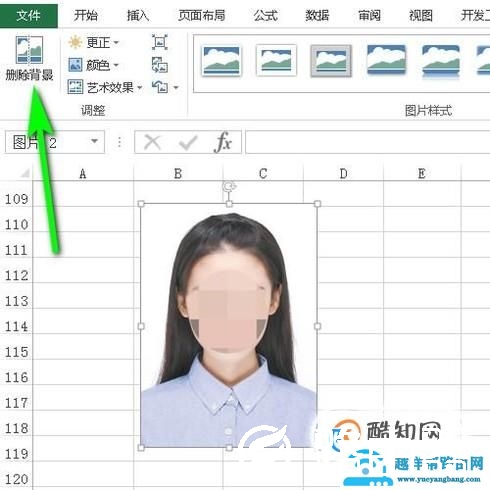Select column E header
490x490 pixels.
pos(422,173)
